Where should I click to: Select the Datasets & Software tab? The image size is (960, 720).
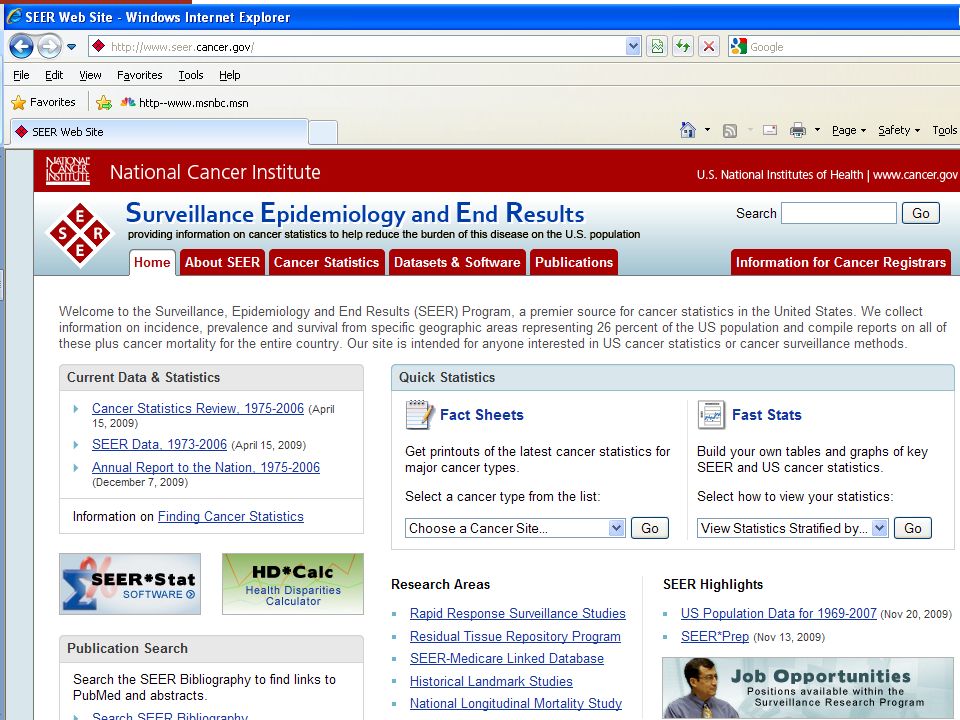[x=457, y=263]
